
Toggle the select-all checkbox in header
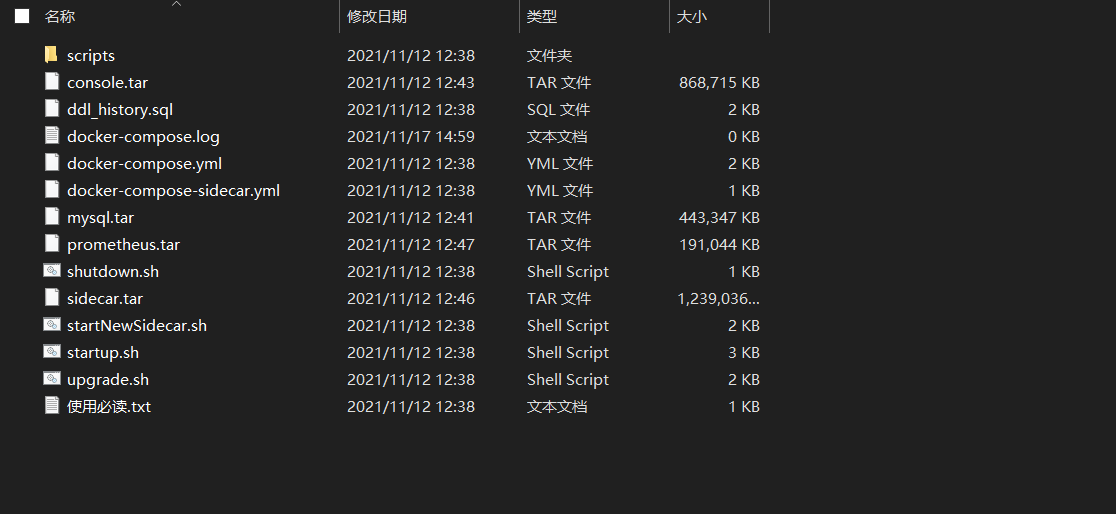pos(22,16)
